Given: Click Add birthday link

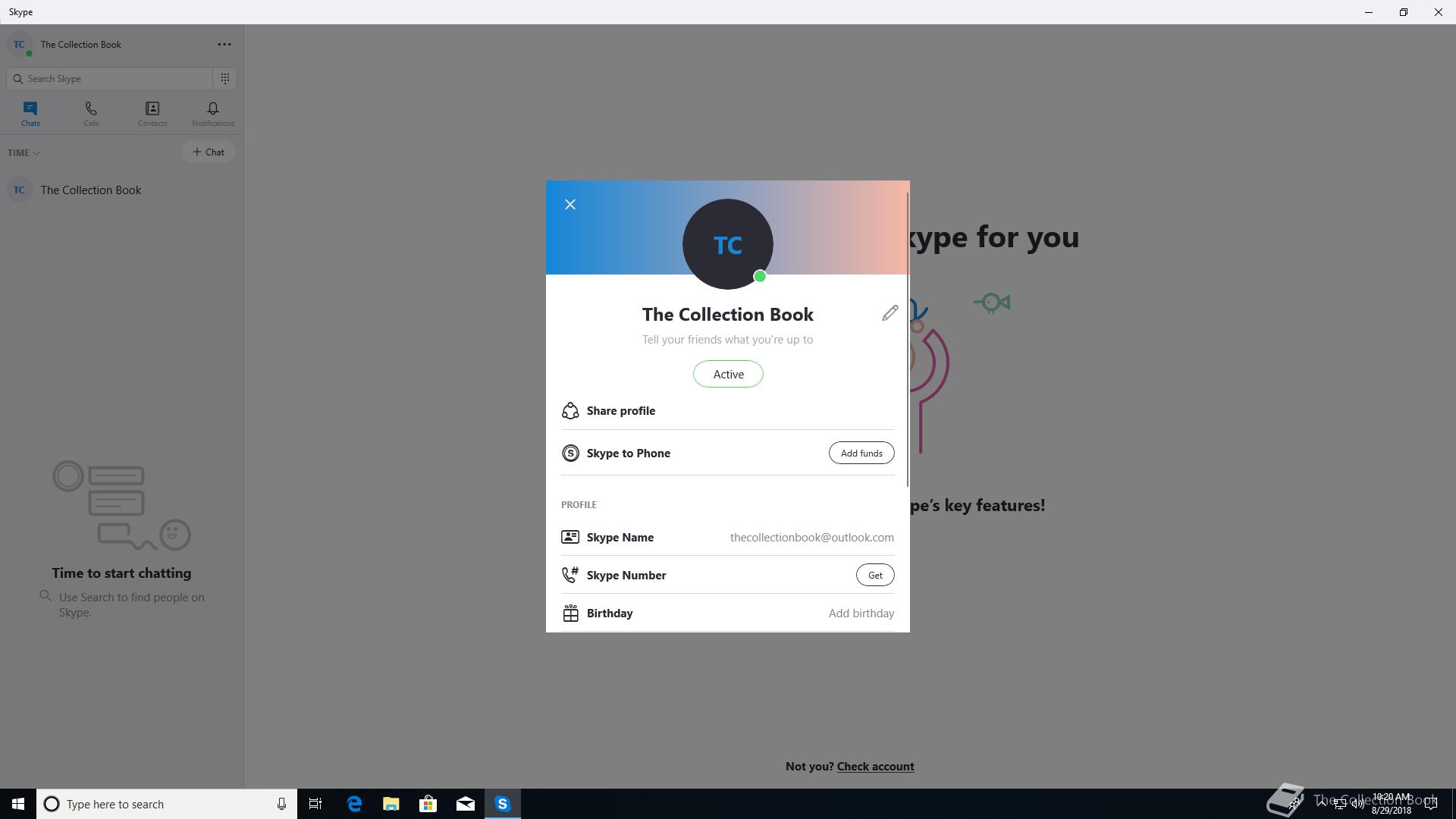Looking at the screenshot, I should (861, 613).
